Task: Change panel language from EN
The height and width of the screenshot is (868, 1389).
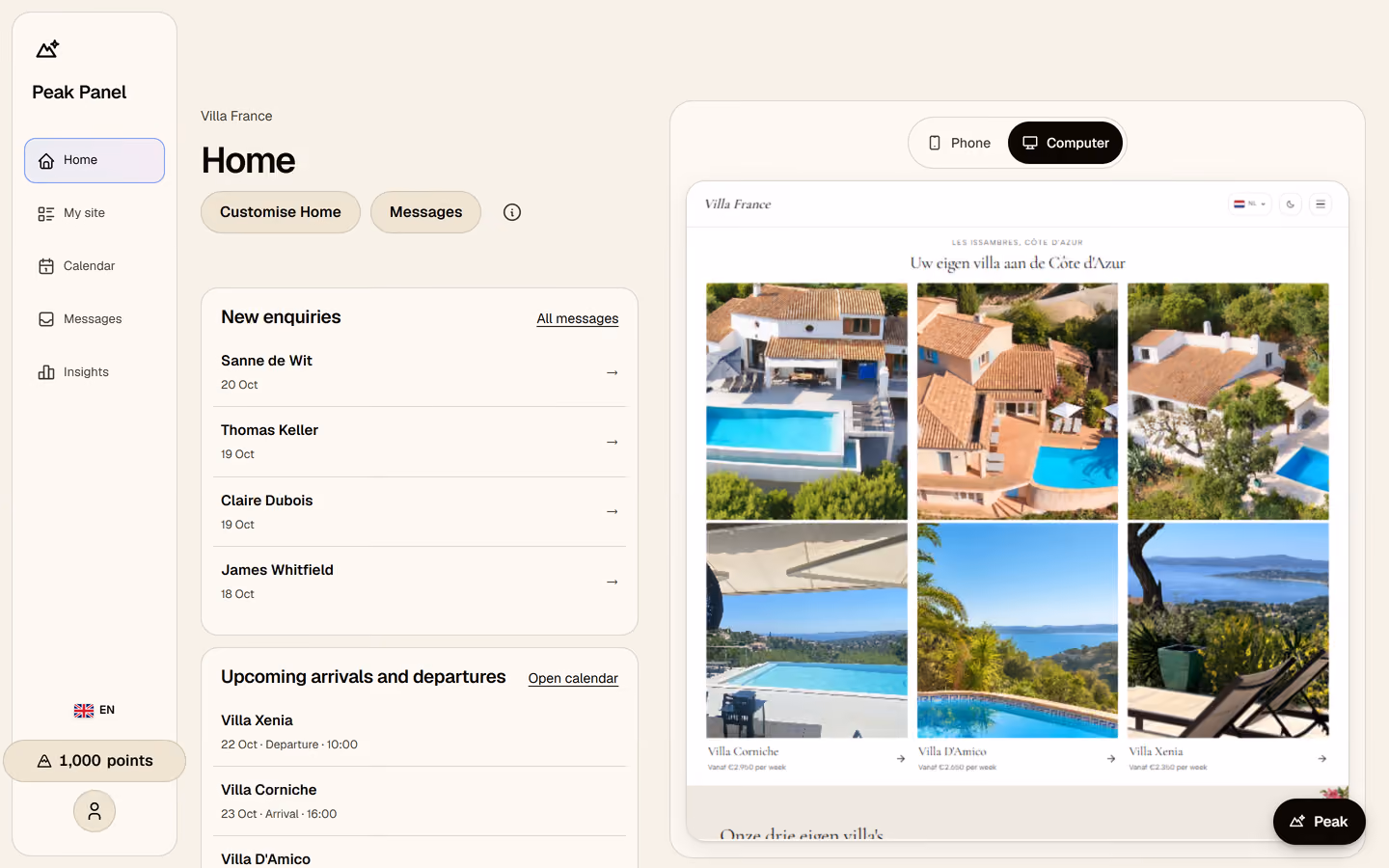Action: tap(95, 710)
